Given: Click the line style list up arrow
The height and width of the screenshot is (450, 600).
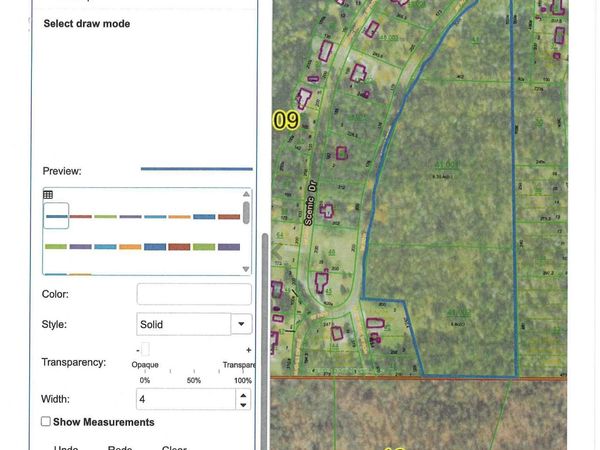Looking at the screenshot, I should point(246,194).
